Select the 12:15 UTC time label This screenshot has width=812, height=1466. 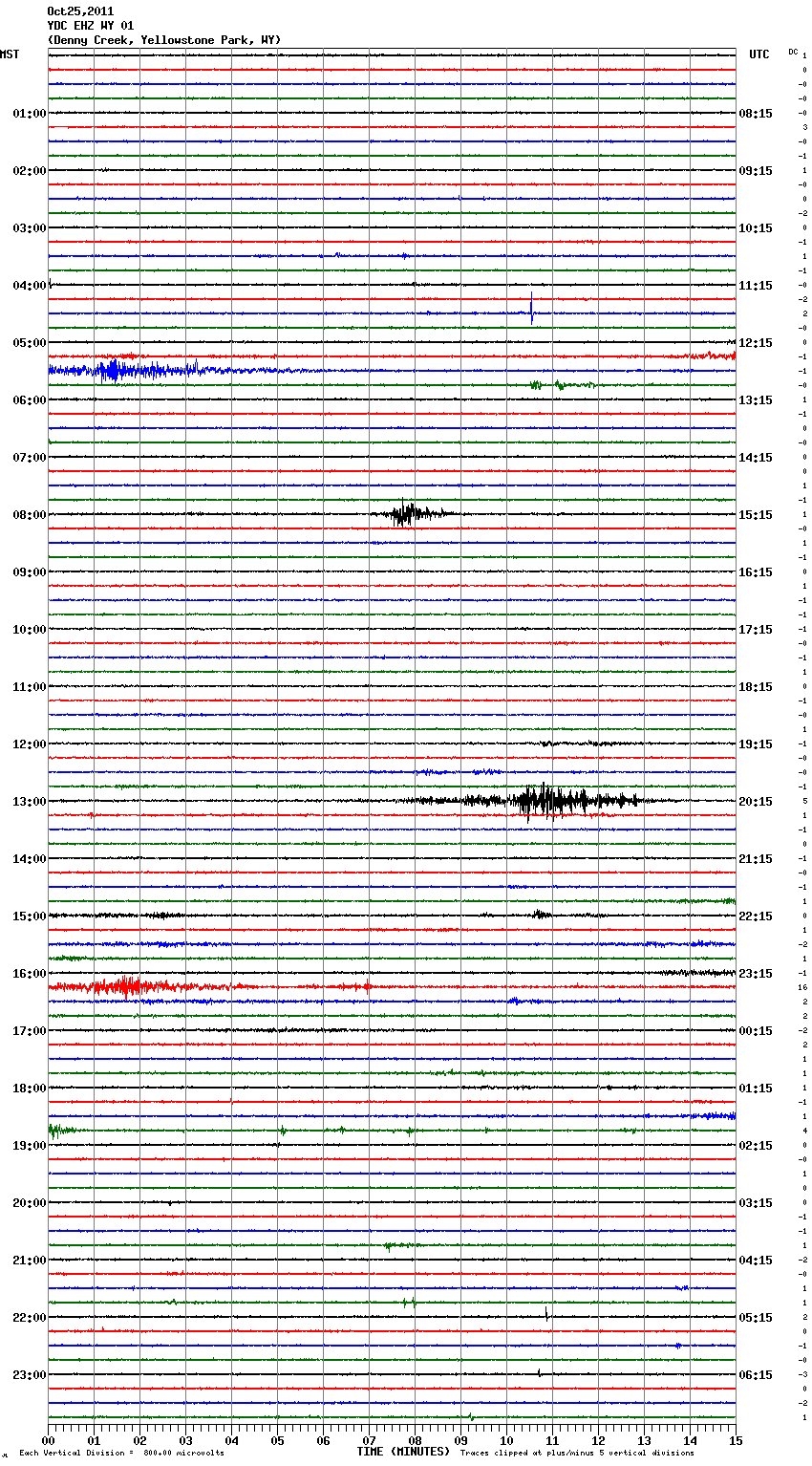[x=756, y=343]
